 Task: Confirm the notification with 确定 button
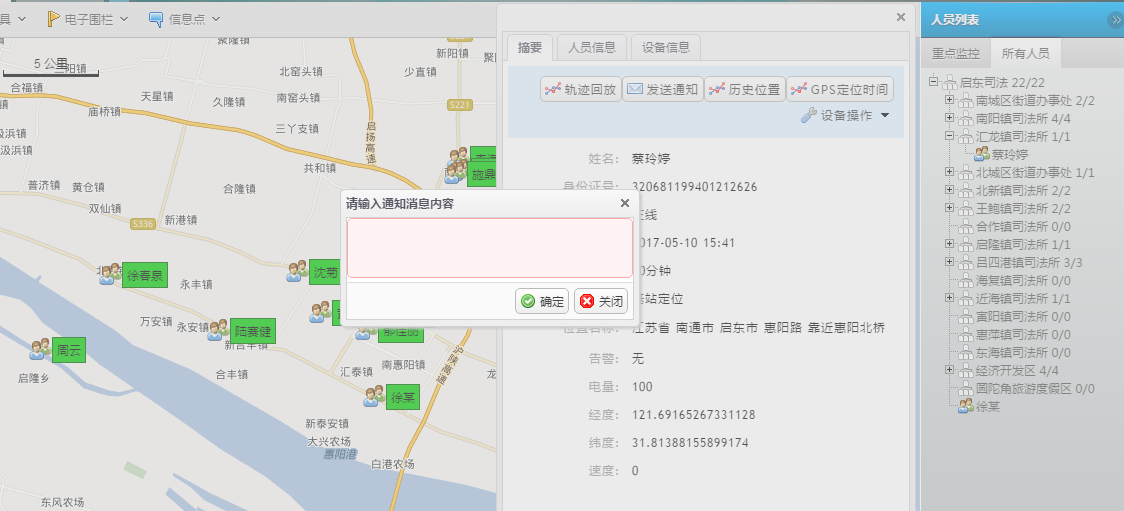point(542,301)
